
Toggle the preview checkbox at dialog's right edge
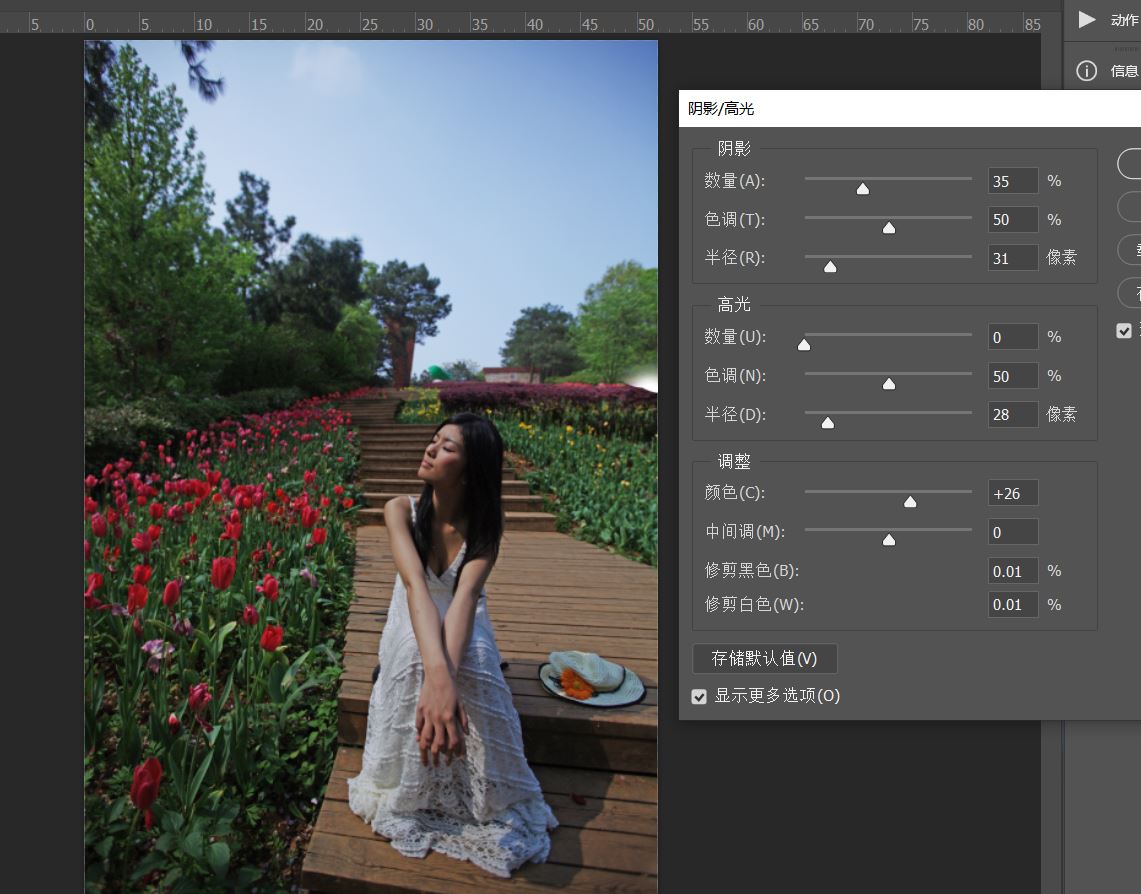pos(1124,331)
